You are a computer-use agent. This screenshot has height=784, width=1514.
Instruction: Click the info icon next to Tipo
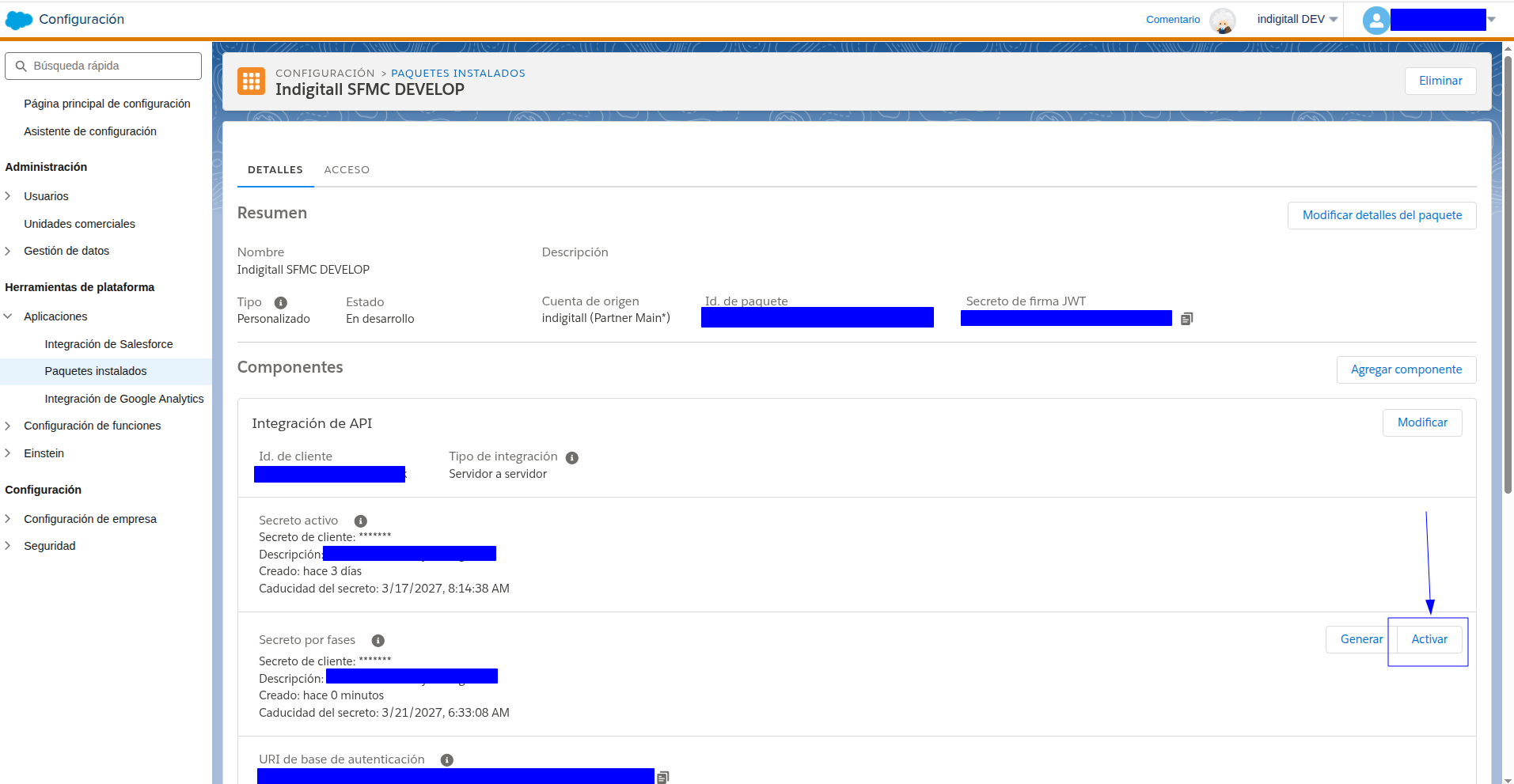click(x=281, y=303)
